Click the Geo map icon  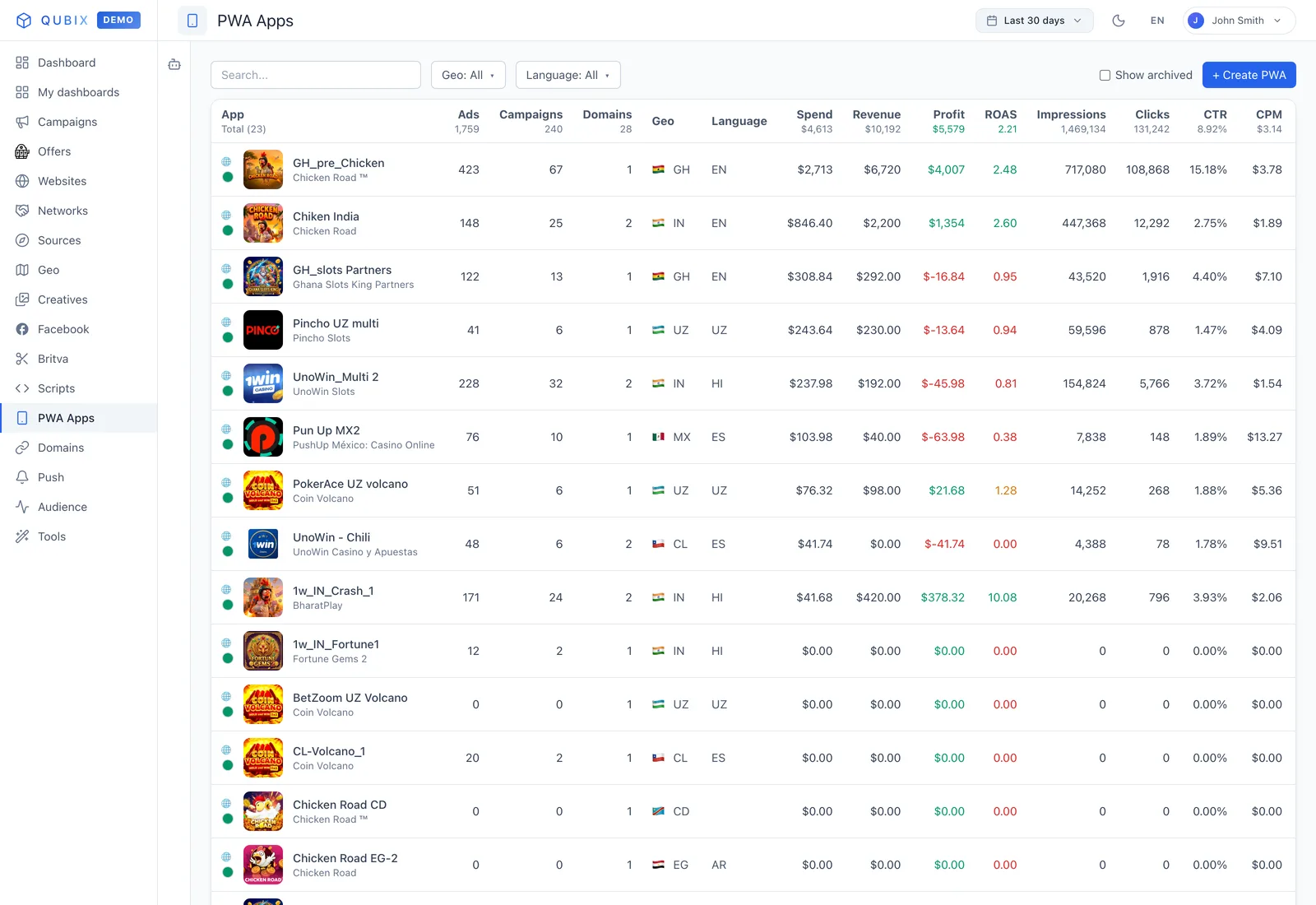22,270
